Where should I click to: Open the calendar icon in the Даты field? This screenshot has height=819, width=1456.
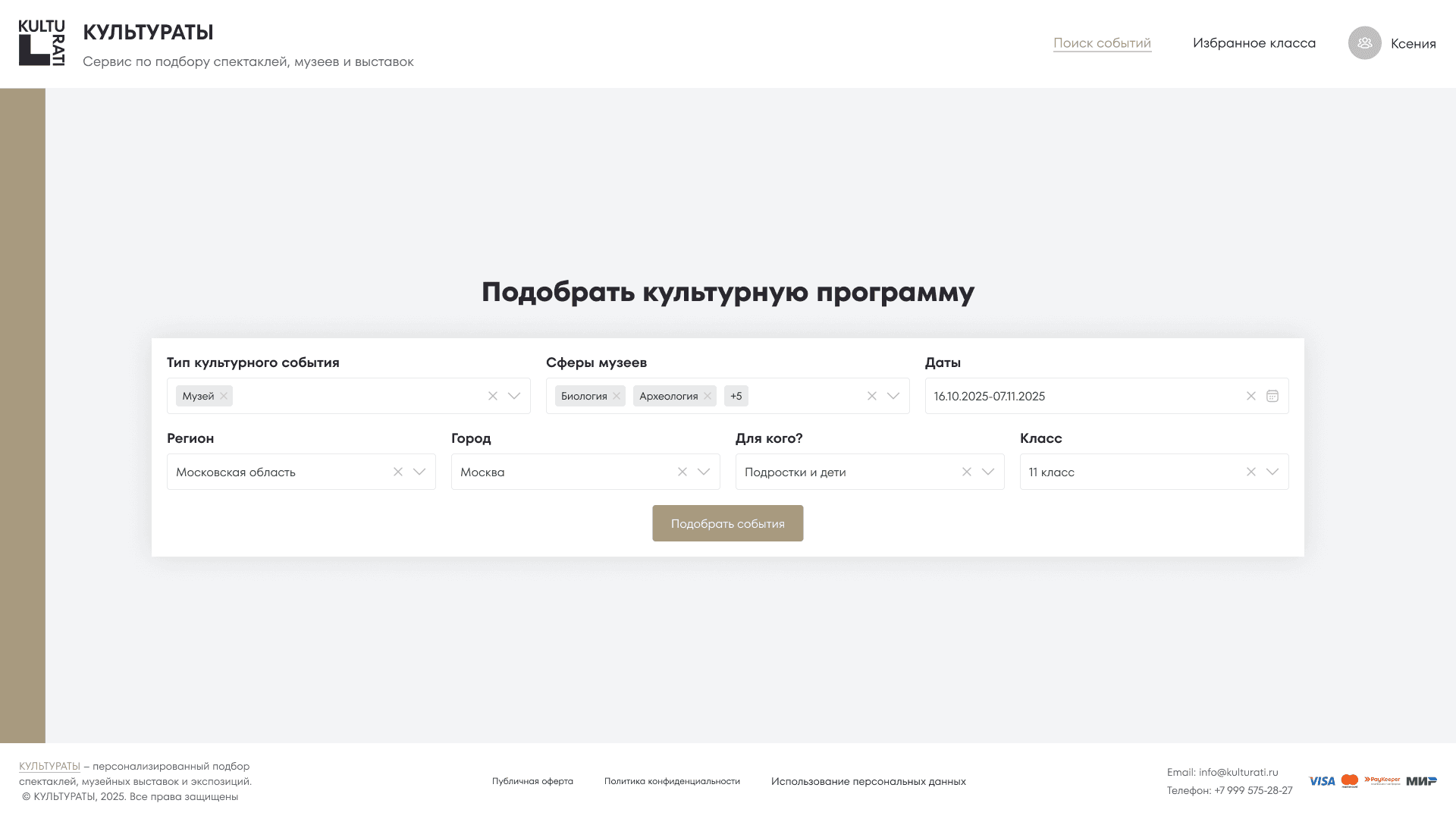(x=1272, y=396)
